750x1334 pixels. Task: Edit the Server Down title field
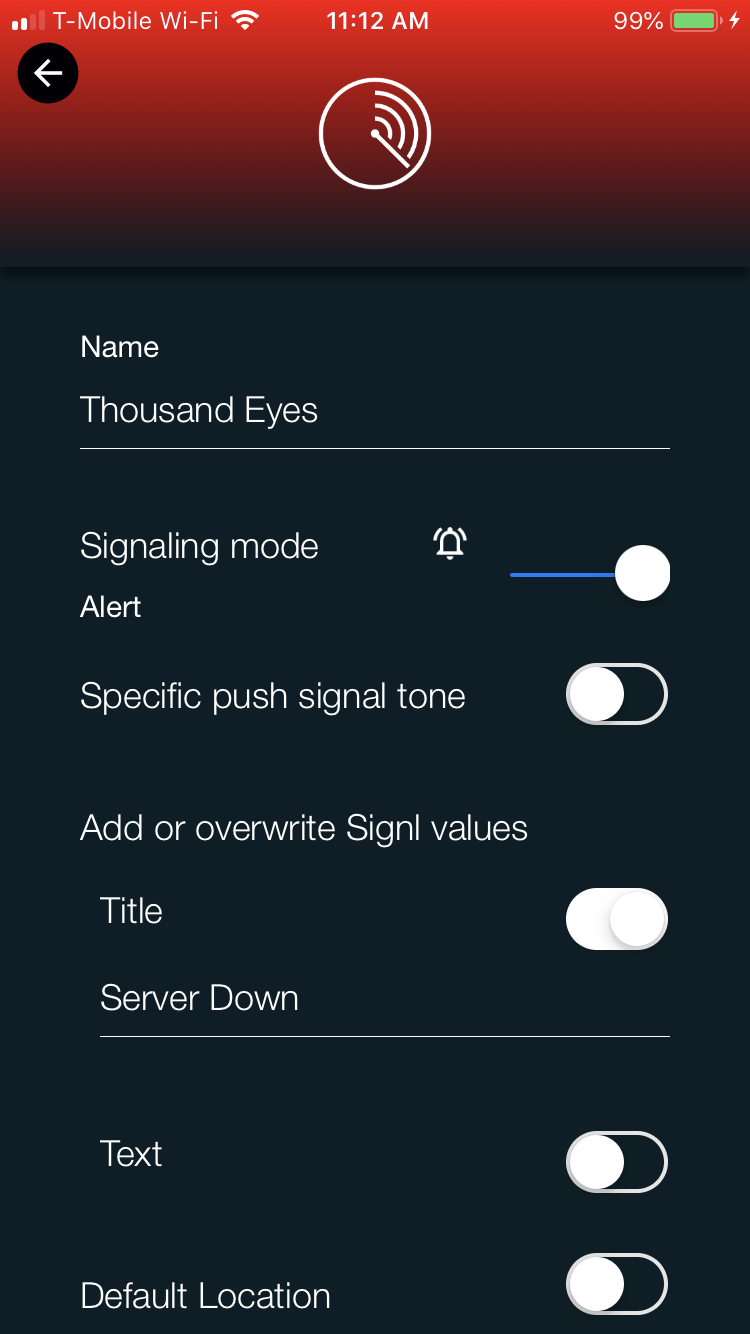[385, 999]
